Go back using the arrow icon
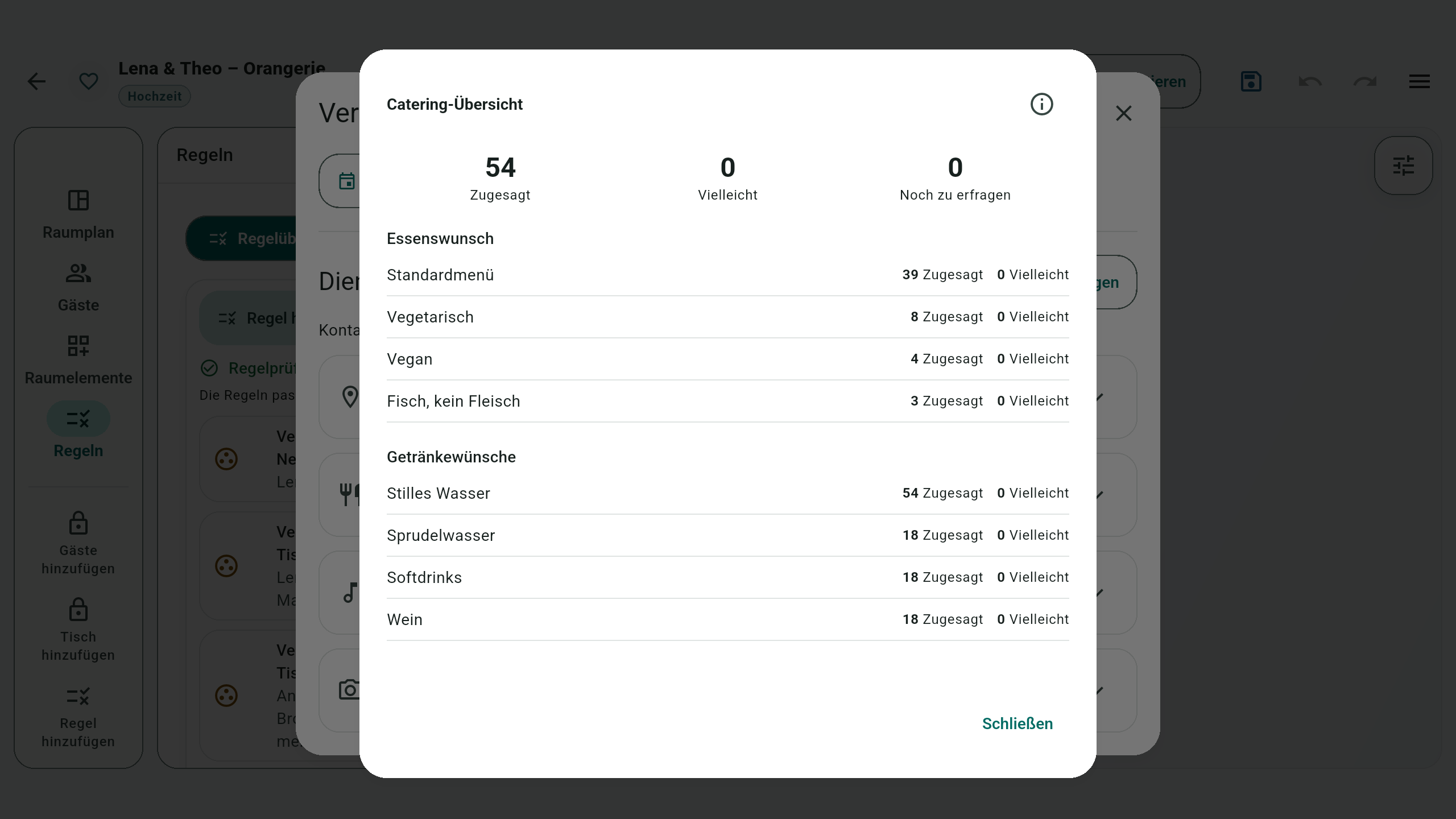 (36, 81)
